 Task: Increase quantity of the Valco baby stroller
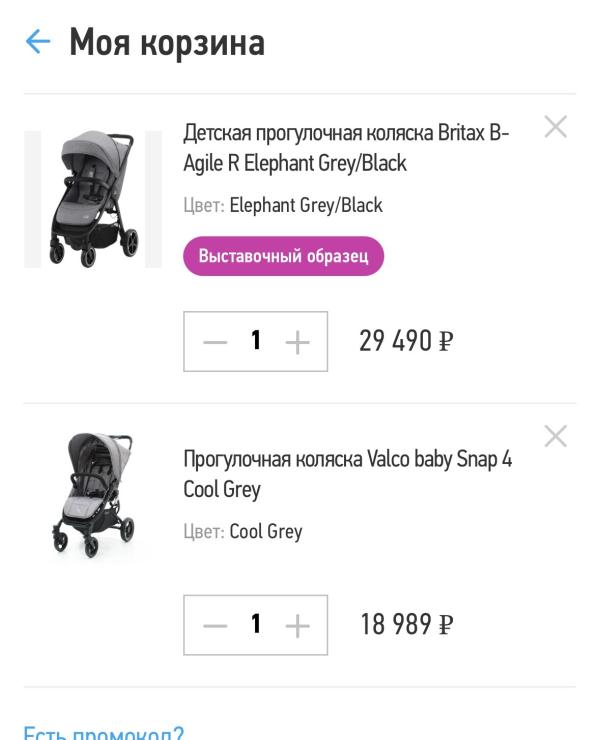297,626
